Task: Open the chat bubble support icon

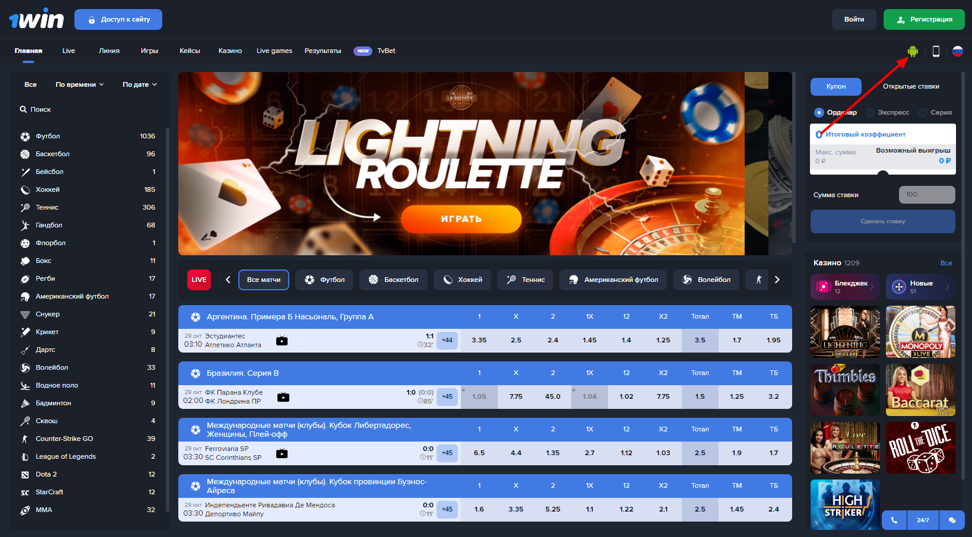Action: [x=952, y=520]
